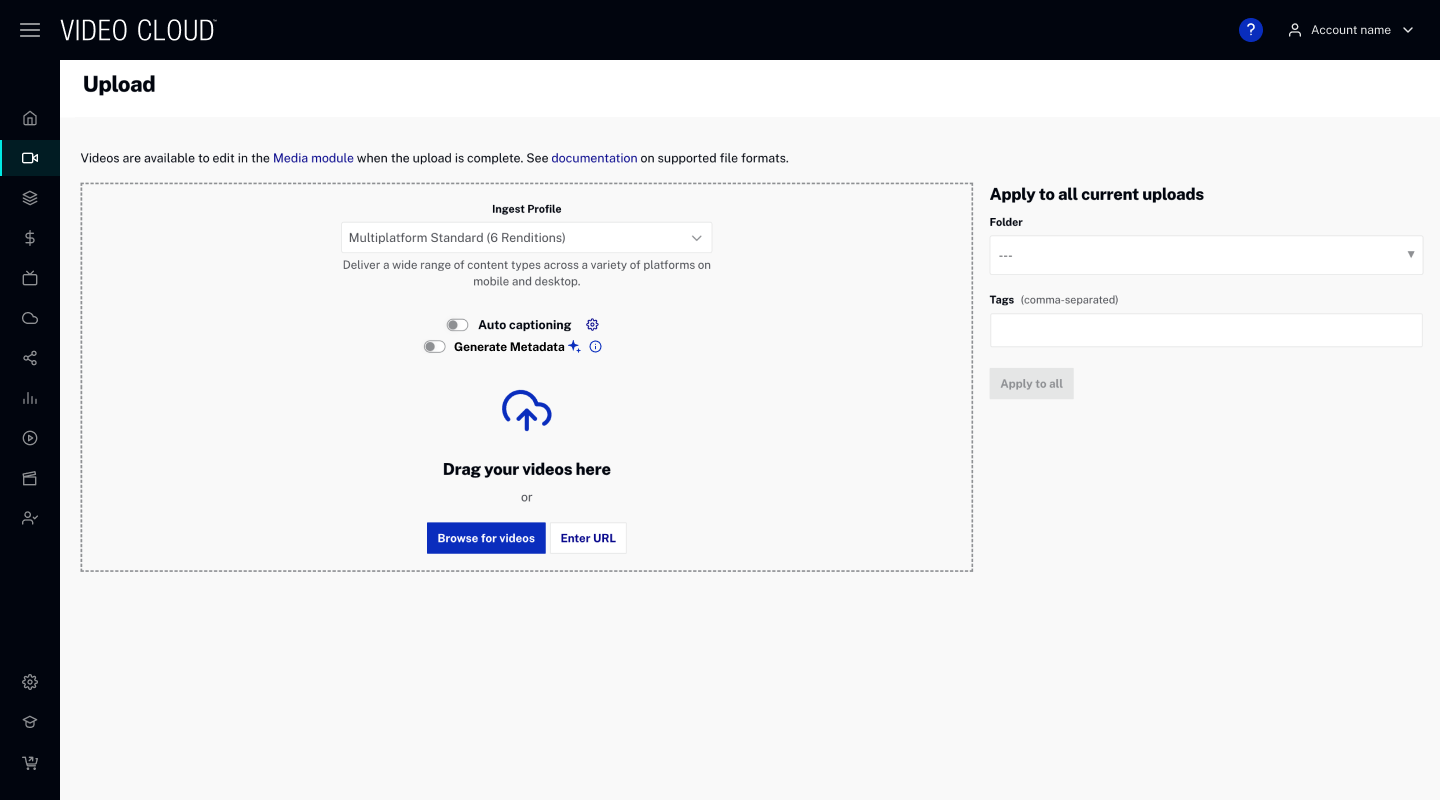This screenshot has height=800, width=1440.
Task: Open the shopping cart marketplace icon
Action: point(30,763)
